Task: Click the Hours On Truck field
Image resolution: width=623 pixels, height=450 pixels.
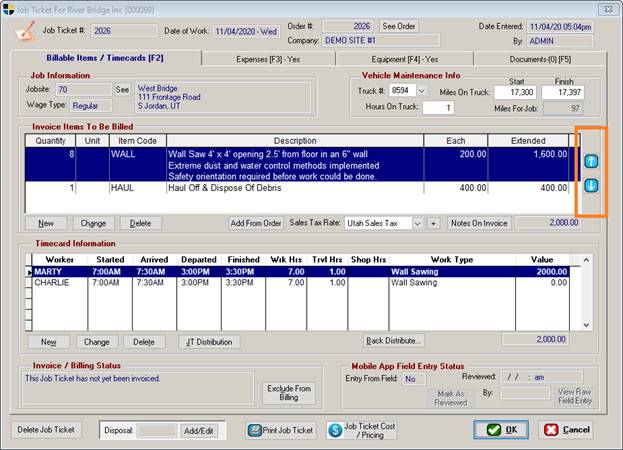Action: (436, 108)
